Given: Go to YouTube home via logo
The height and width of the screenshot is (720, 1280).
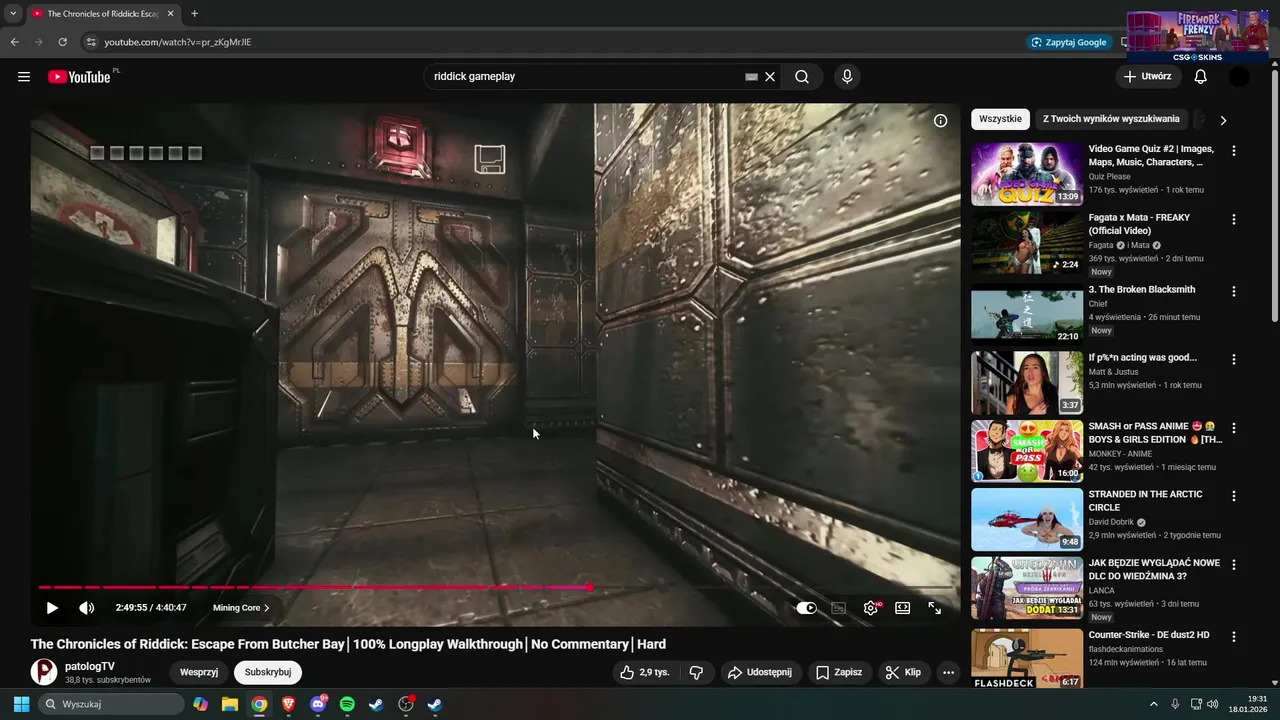Looking at the screenshot, I should click(x=79, y=77).
